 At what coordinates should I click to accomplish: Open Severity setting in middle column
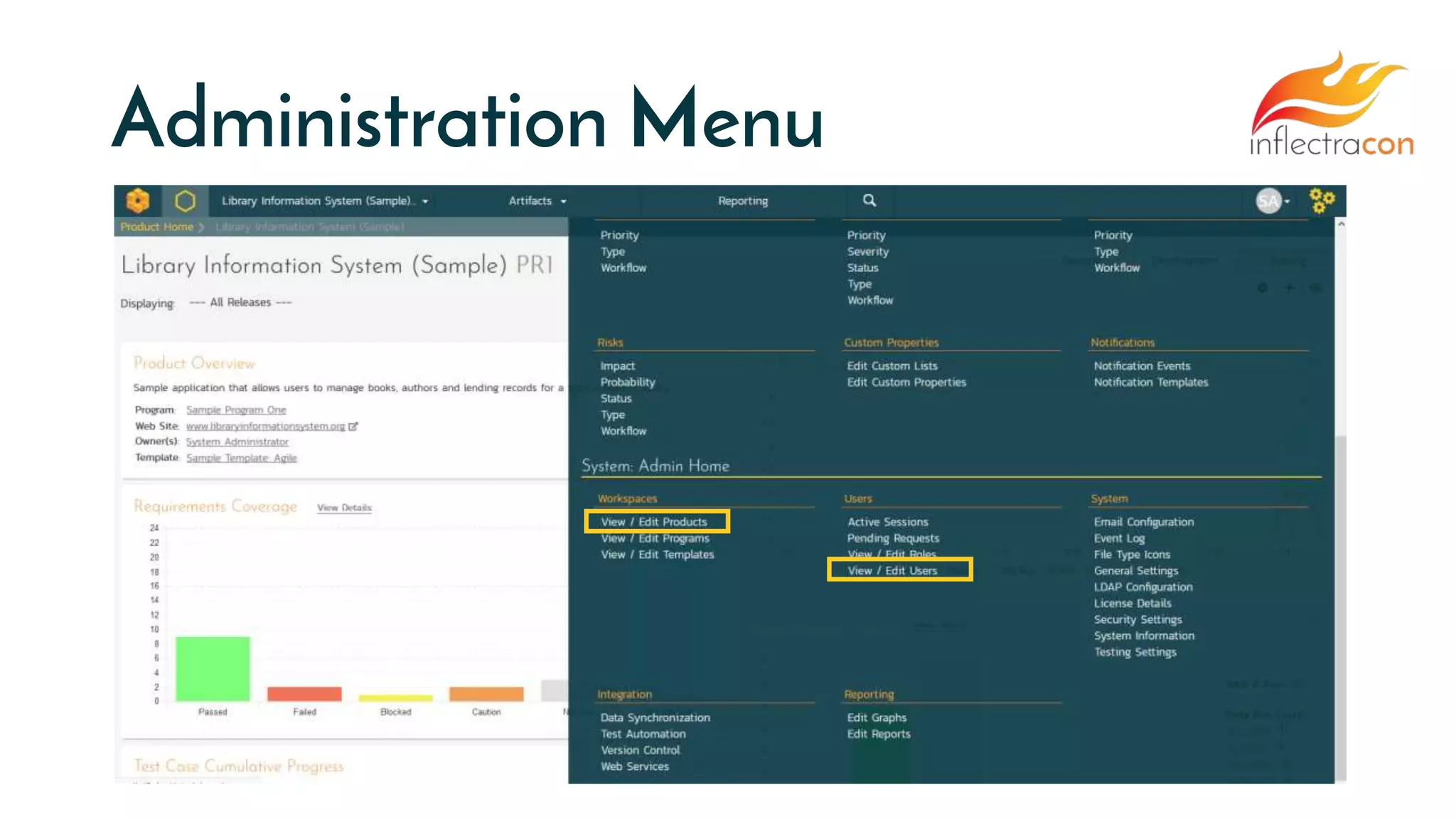868,252
